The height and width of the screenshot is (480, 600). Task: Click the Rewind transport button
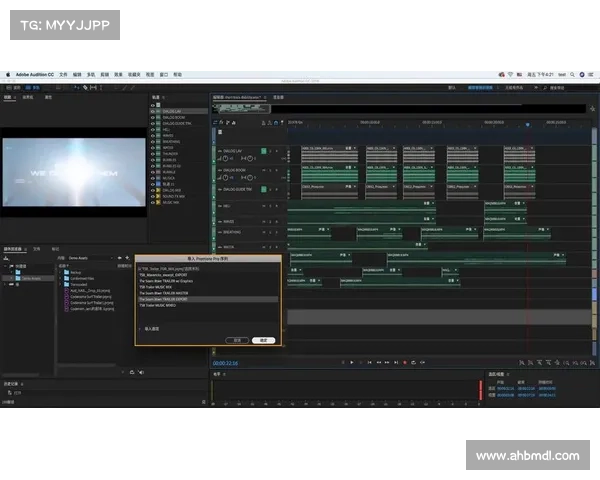[x=379, y=362]
